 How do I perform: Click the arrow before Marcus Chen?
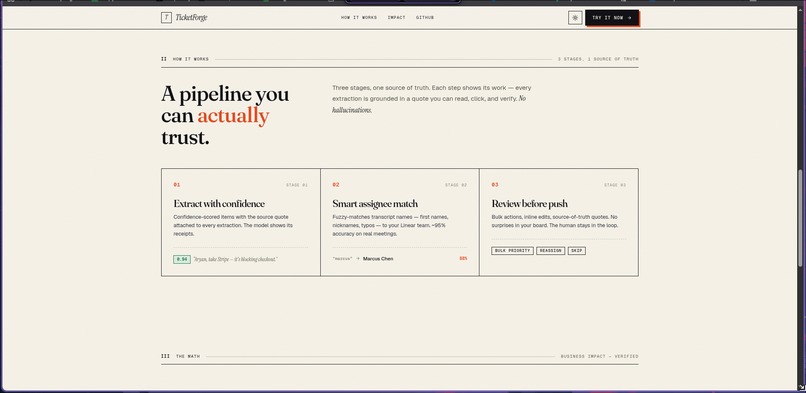pos(358,259)
